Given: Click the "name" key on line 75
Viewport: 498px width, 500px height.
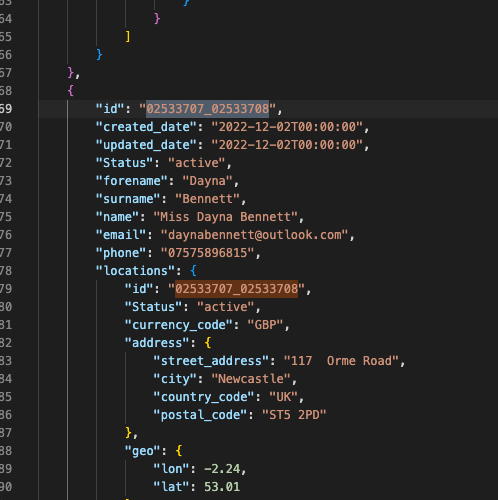Looking at the screenshot, I should 117,217.
